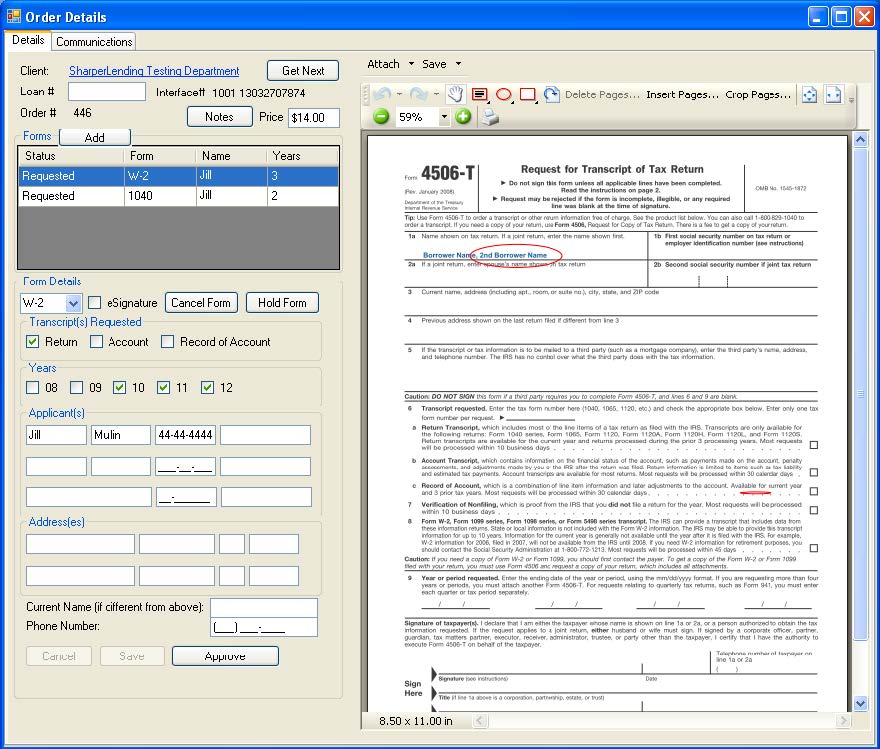Image resolution: width=880 pixels, height=749 pixels.
Task: Click Delete Pages toolbar item
Action: [602, 94]
